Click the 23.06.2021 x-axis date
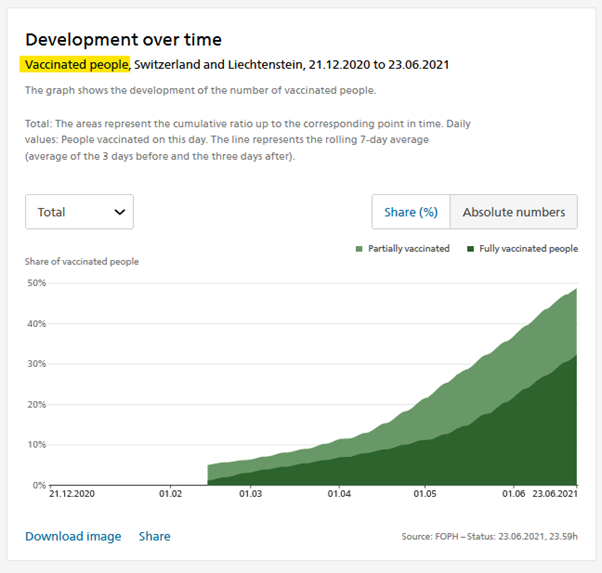602x573 pixels. (555, 494)
